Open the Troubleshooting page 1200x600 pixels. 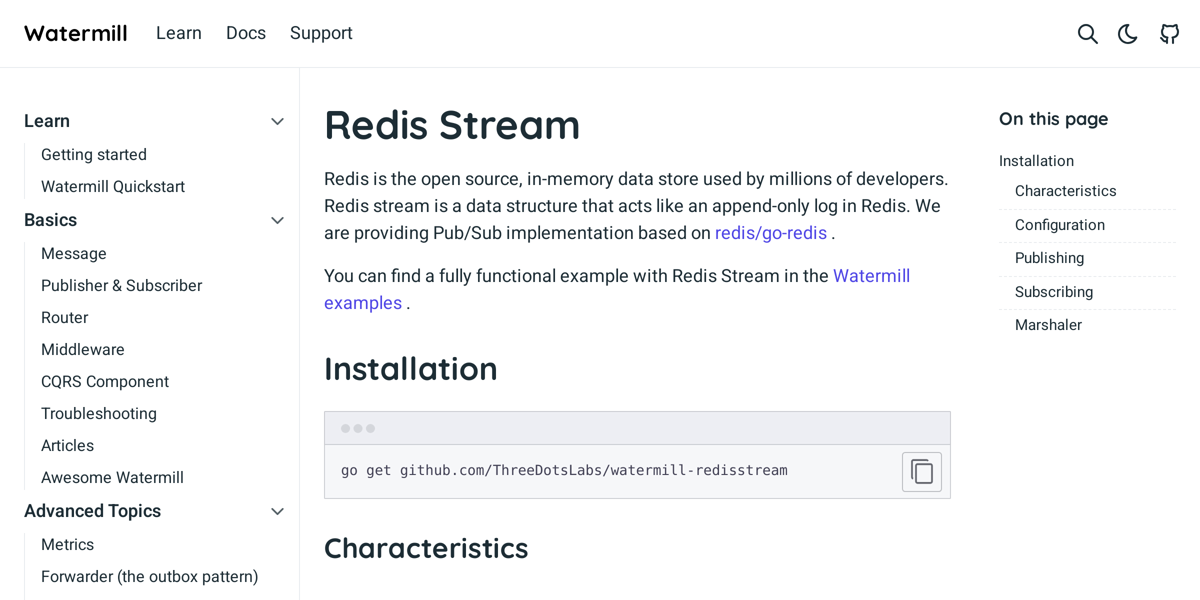(x=98, y=413)
